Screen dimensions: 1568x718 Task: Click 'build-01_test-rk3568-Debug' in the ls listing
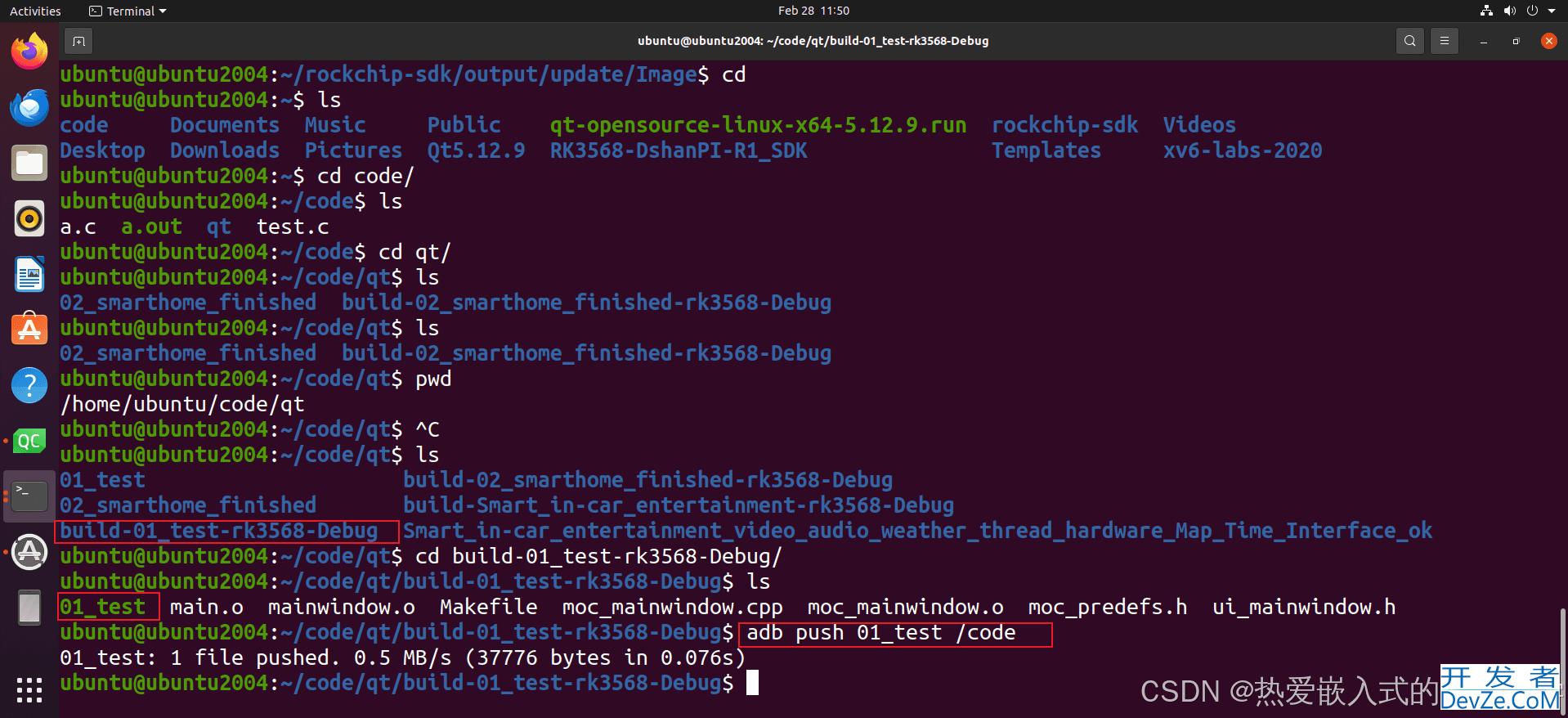coord(219,531)
